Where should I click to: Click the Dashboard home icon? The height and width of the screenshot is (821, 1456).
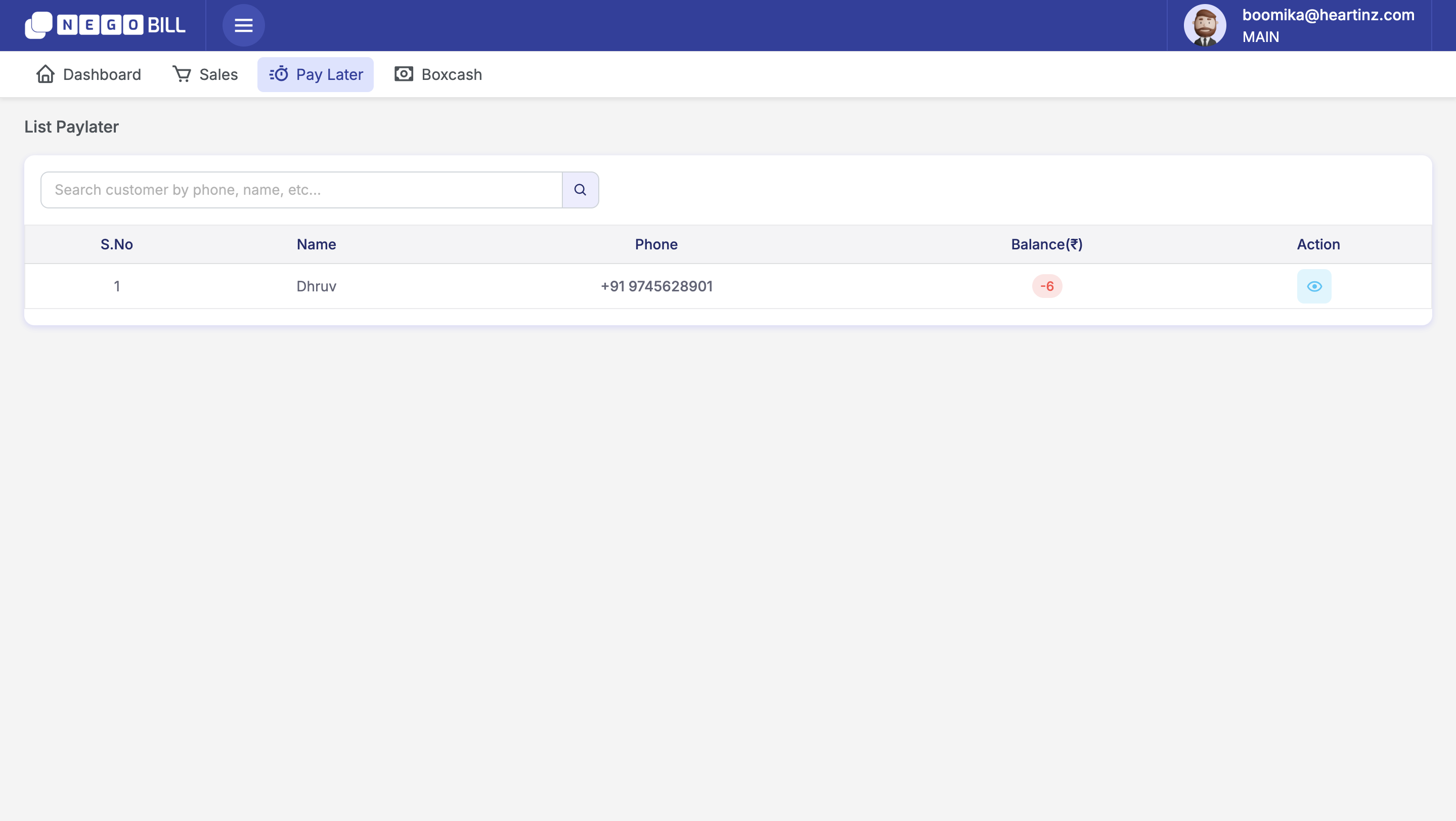(x=45, y=74)
